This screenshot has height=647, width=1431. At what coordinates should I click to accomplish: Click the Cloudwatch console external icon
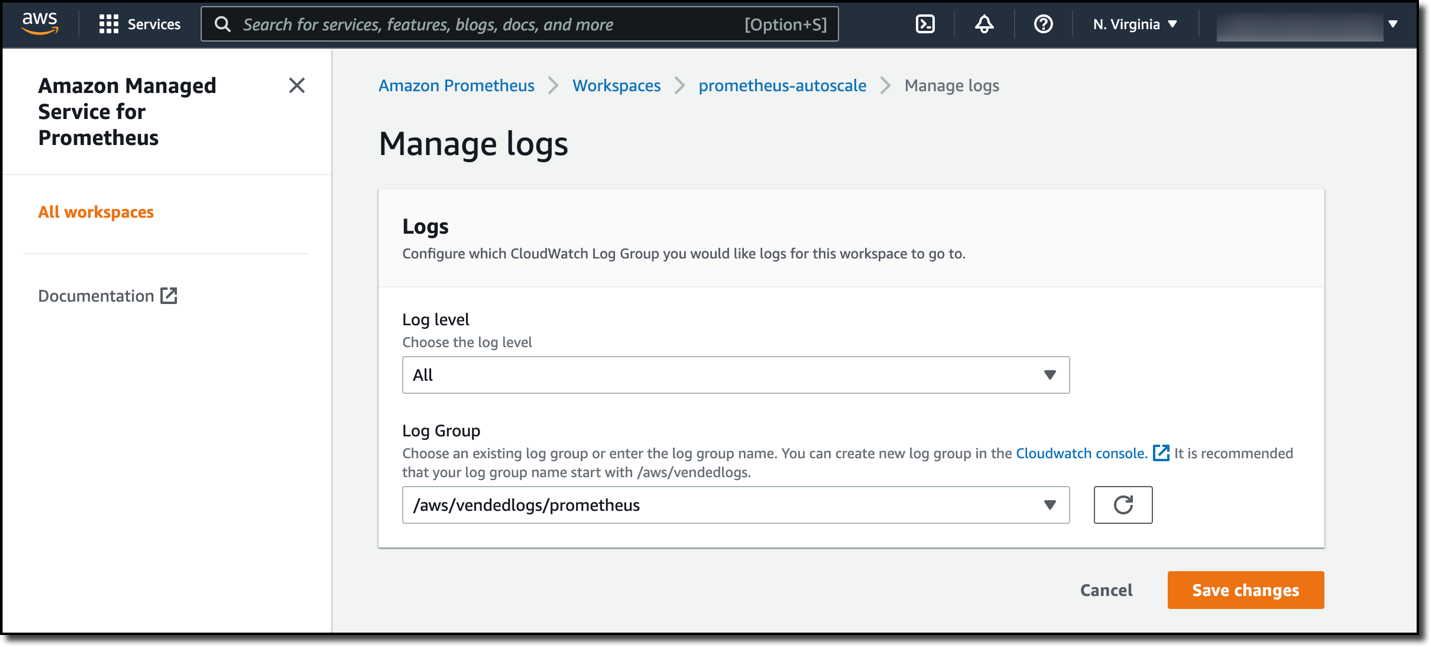(1161, 453)
